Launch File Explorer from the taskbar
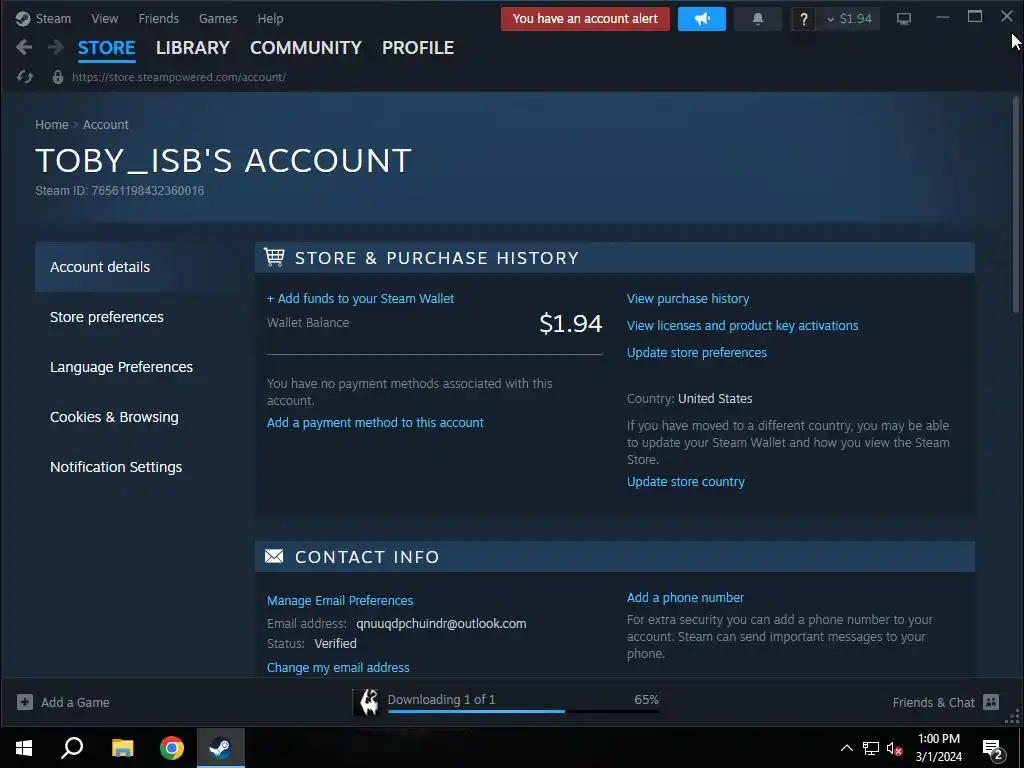This screenshot has width=1024, height=768. click(122, 748)
